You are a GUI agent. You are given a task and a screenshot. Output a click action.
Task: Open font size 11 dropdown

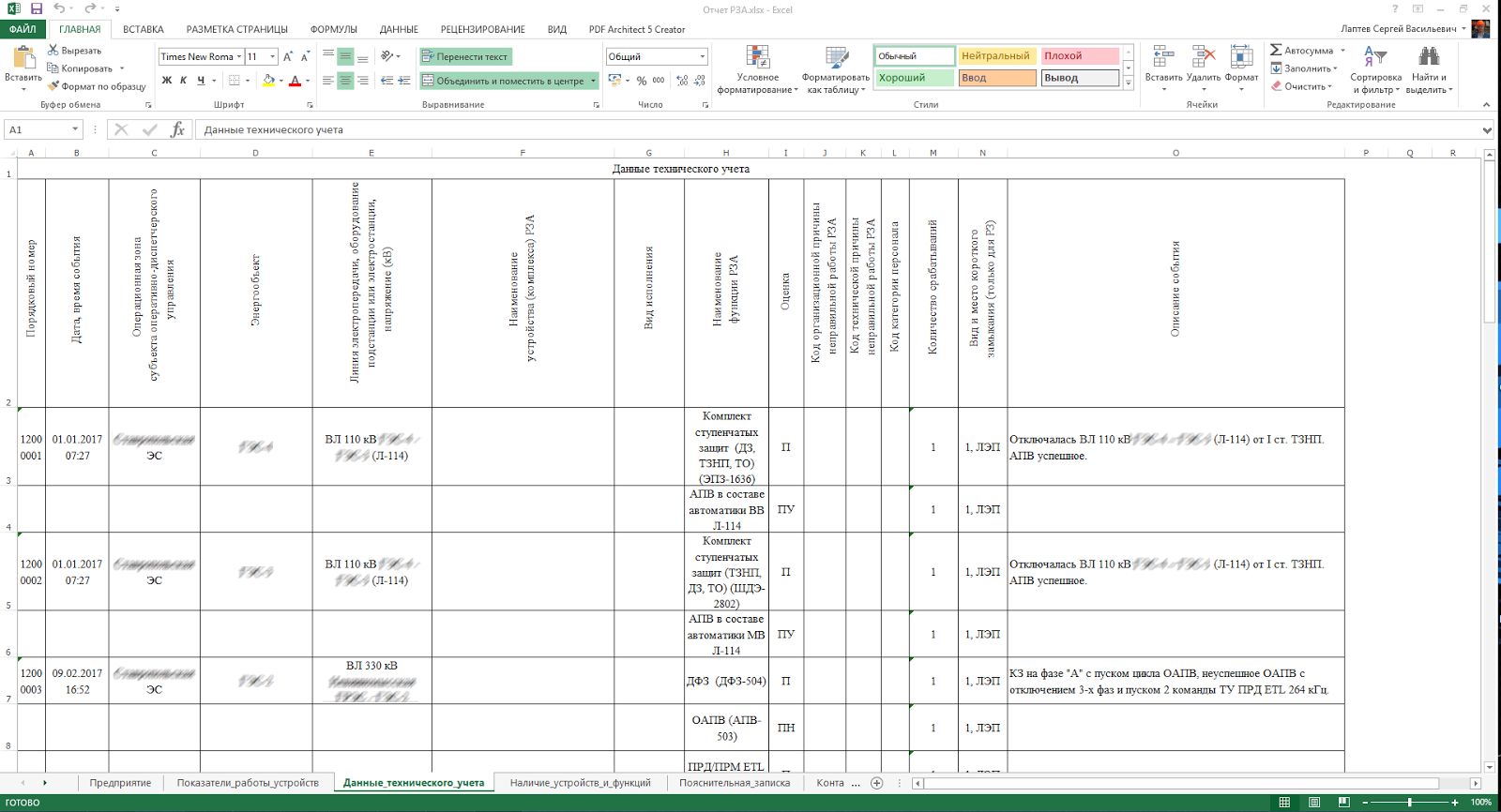273,56
